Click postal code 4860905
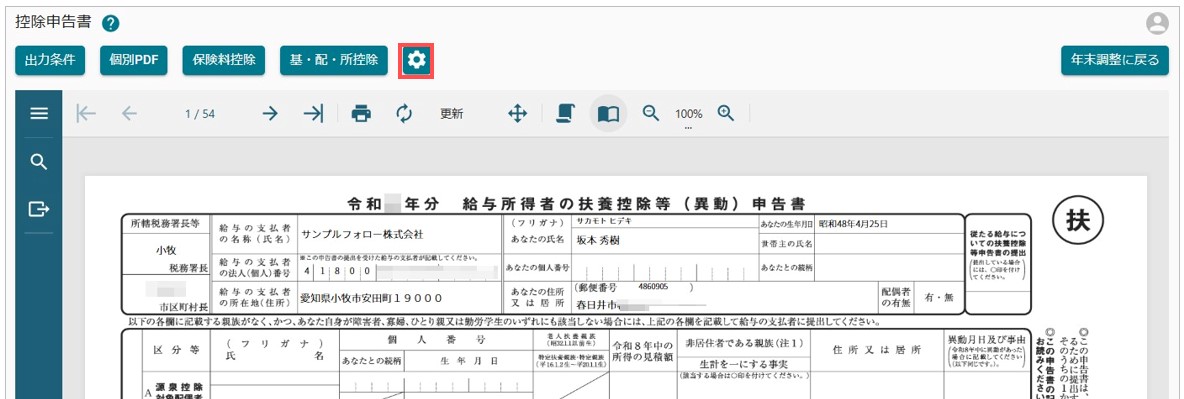1184x399 pixels. click(x=653, y=288)
